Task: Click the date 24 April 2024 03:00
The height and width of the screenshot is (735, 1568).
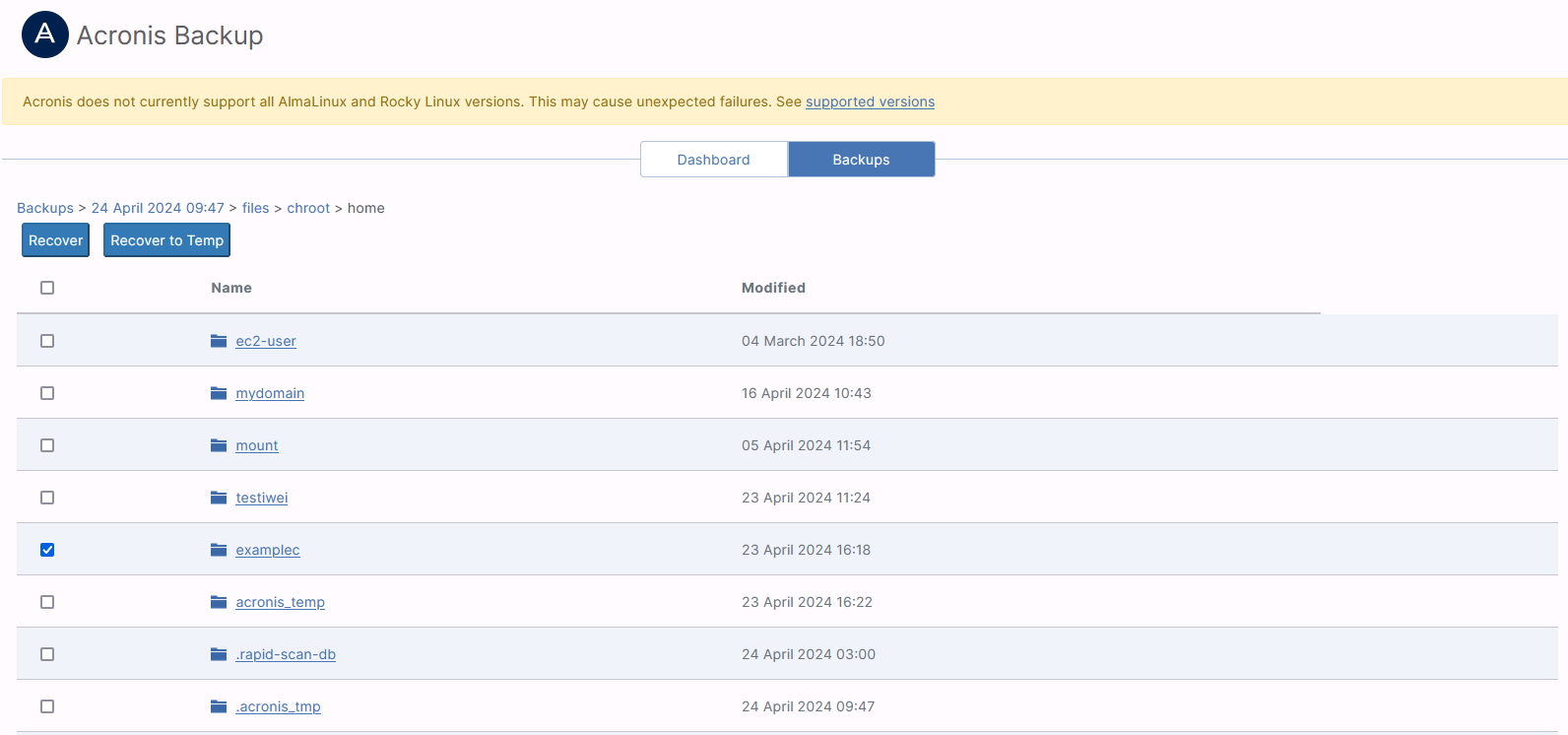Action: 809,654
